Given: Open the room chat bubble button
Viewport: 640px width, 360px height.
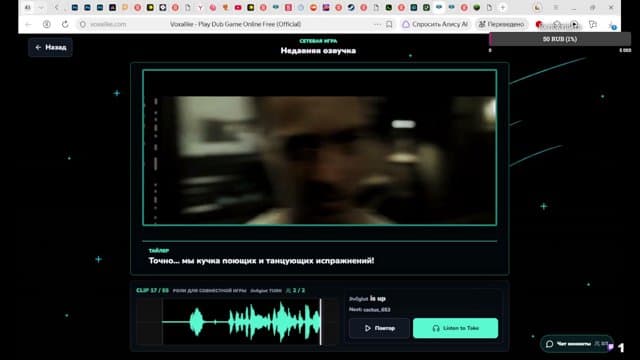Looking at the screenshot, I should tap(576, 344).
